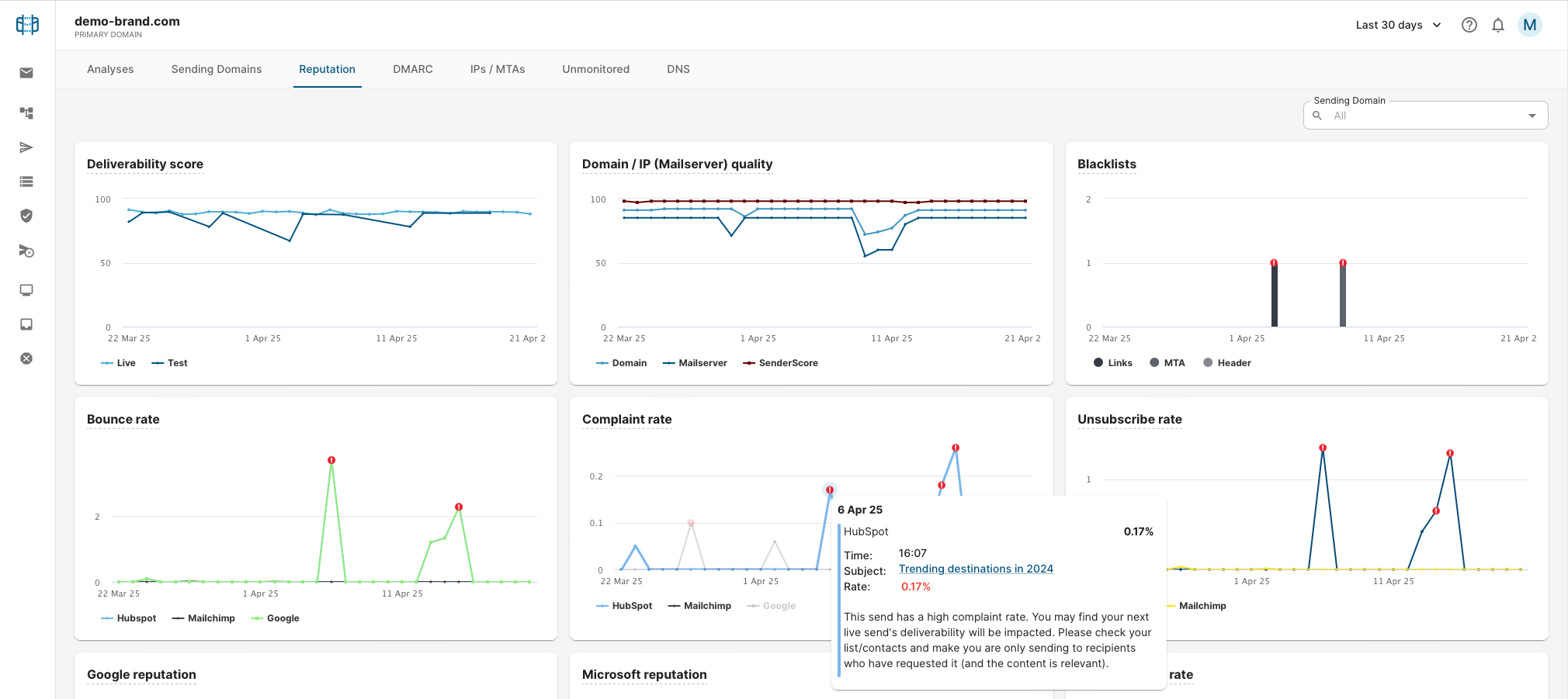Open the shield checkmark icon in sidebar

tap(26, 216)
